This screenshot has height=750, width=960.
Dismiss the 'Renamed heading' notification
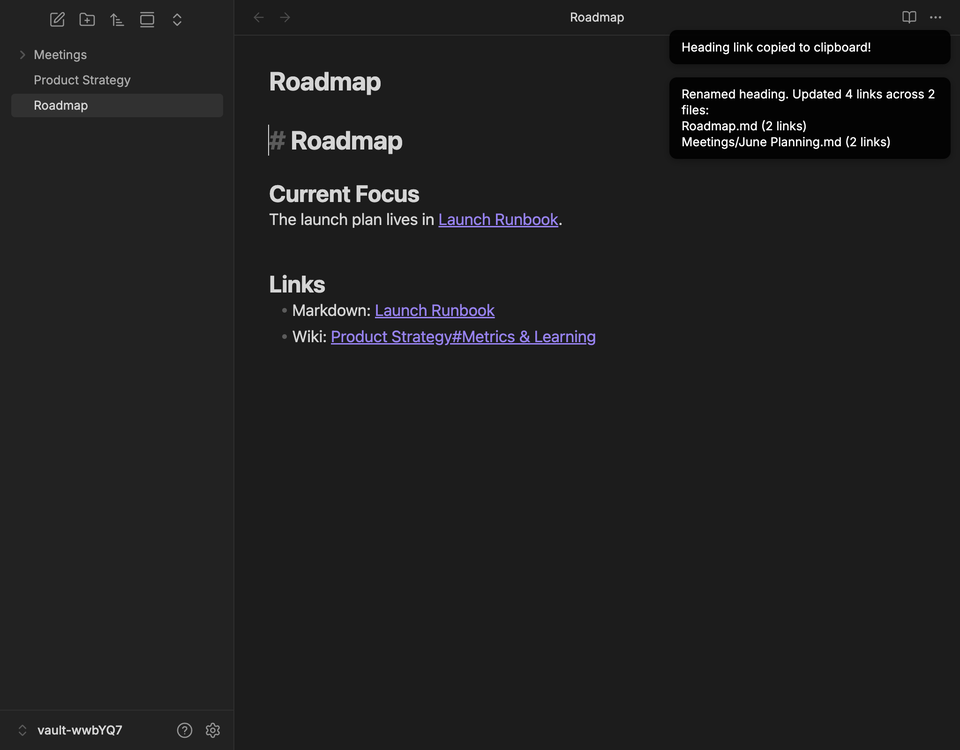(x=809, y=118)
